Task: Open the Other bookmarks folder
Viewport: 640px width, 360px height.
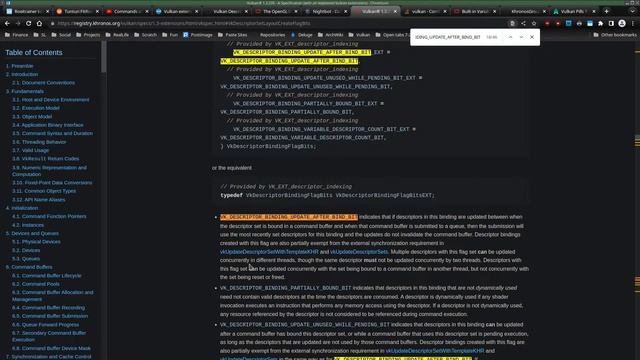Action: (615, 35)
